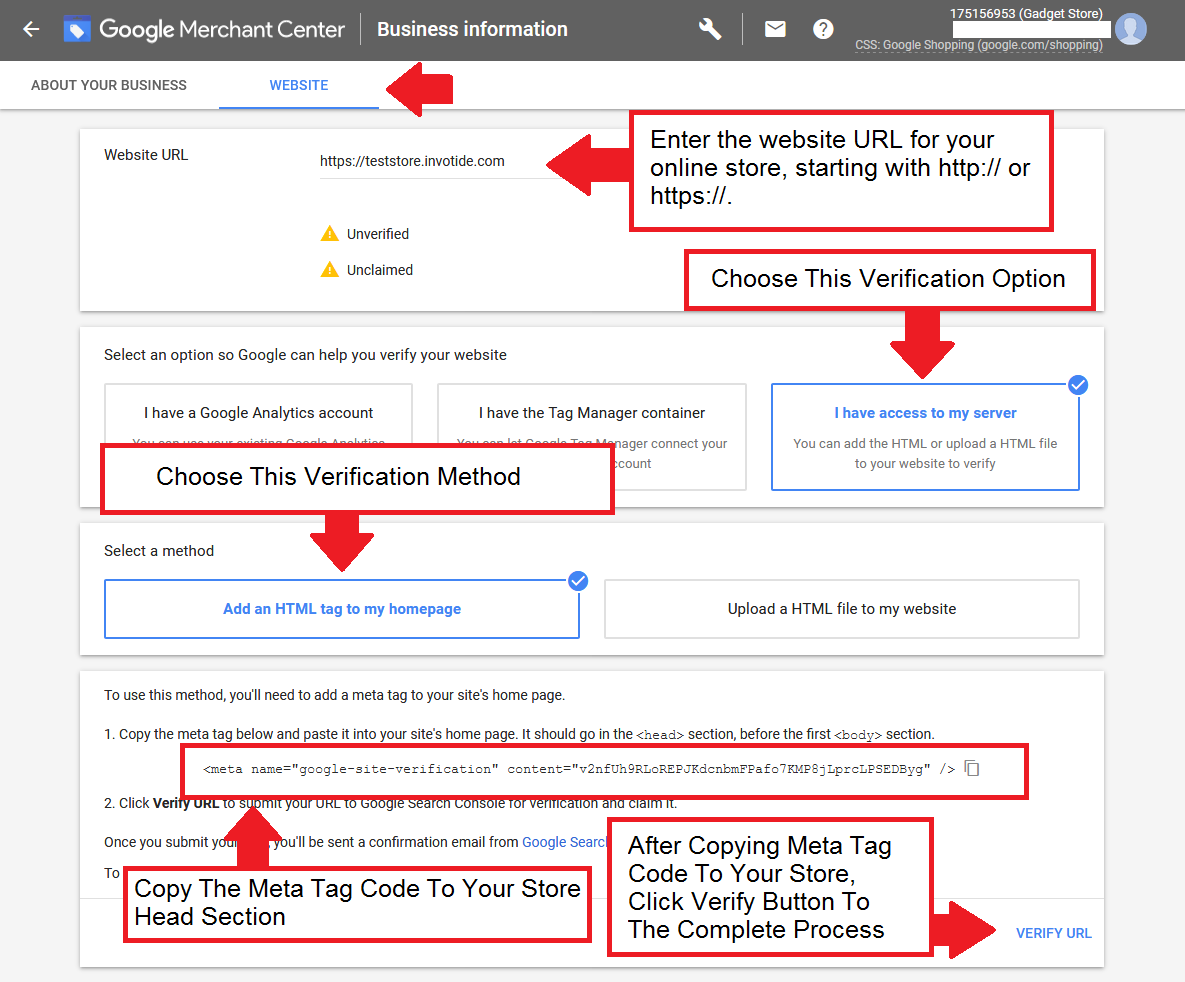Click the Unclaimed warning triangle icon

coord(329,270)
